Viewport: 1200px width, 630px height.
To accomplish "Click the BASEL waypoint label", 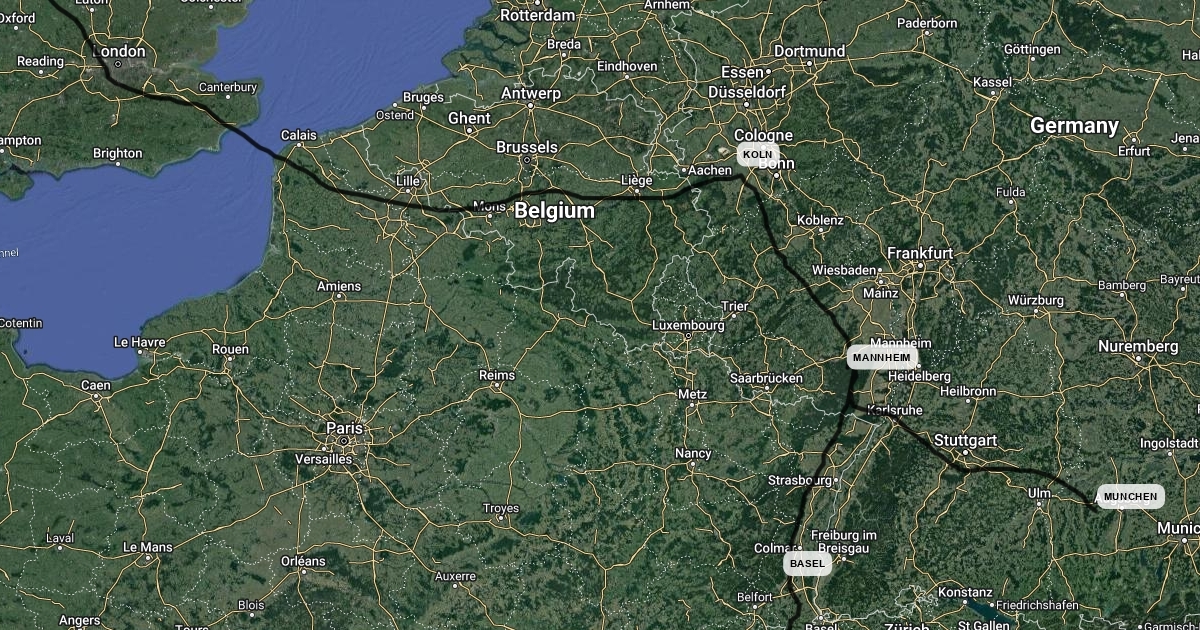I will pyautogui.click(x=807, y=563).
